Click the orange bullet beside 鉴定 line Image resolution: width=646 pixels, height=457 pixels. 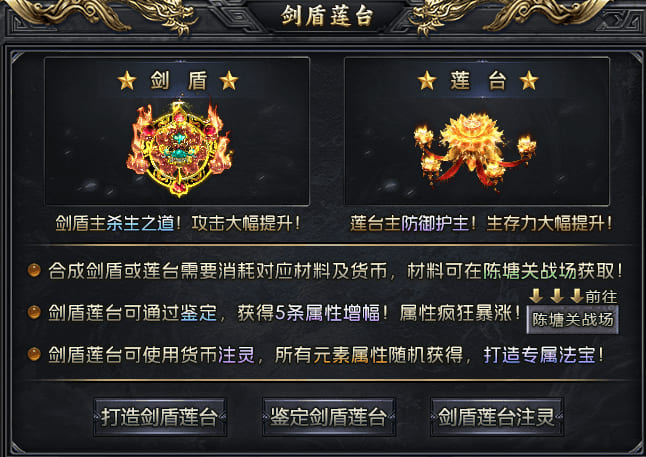(34, 312)
